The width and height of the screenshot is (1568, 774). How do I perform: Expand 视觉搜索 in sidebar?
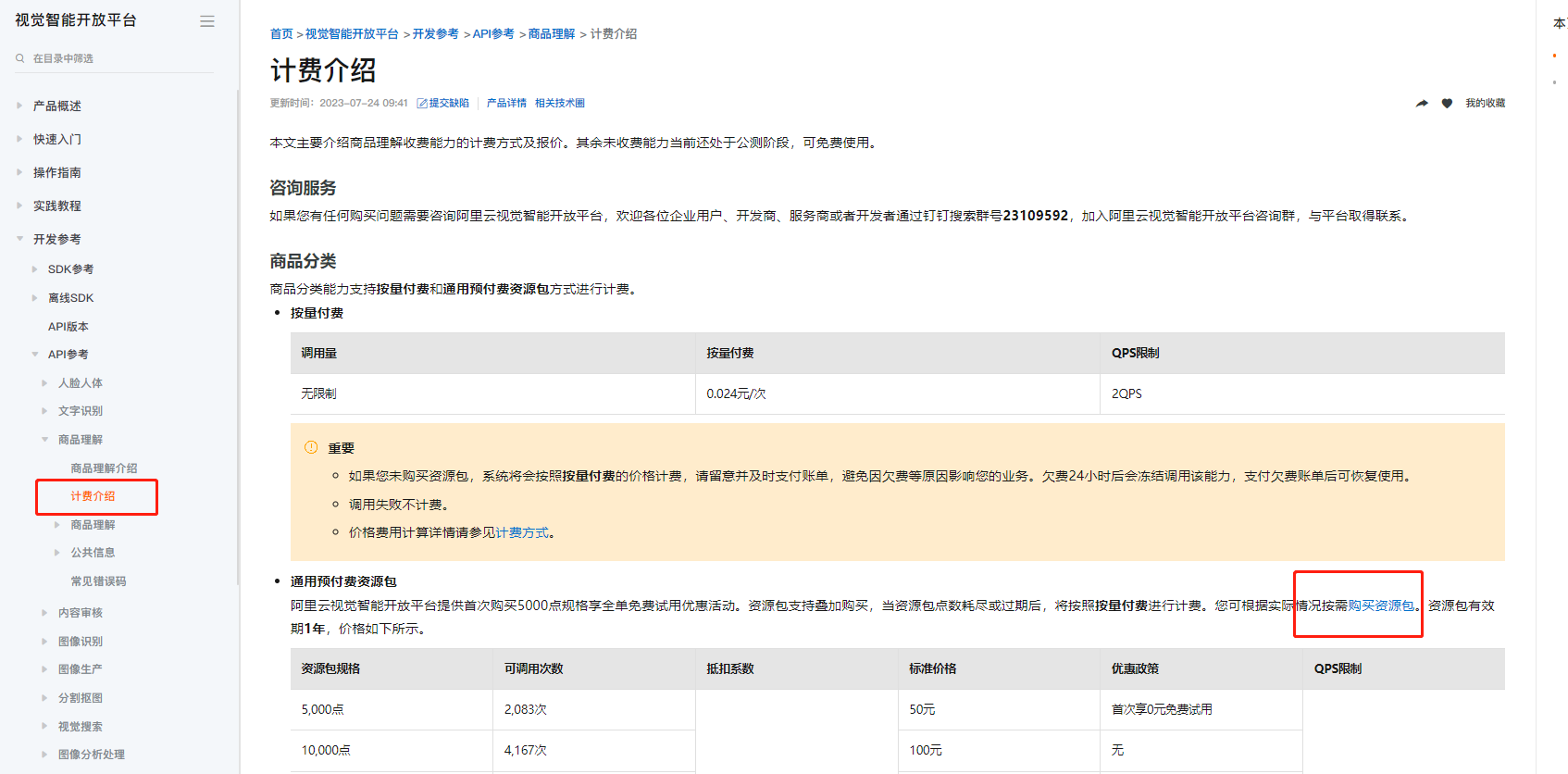tap(44, 727)
